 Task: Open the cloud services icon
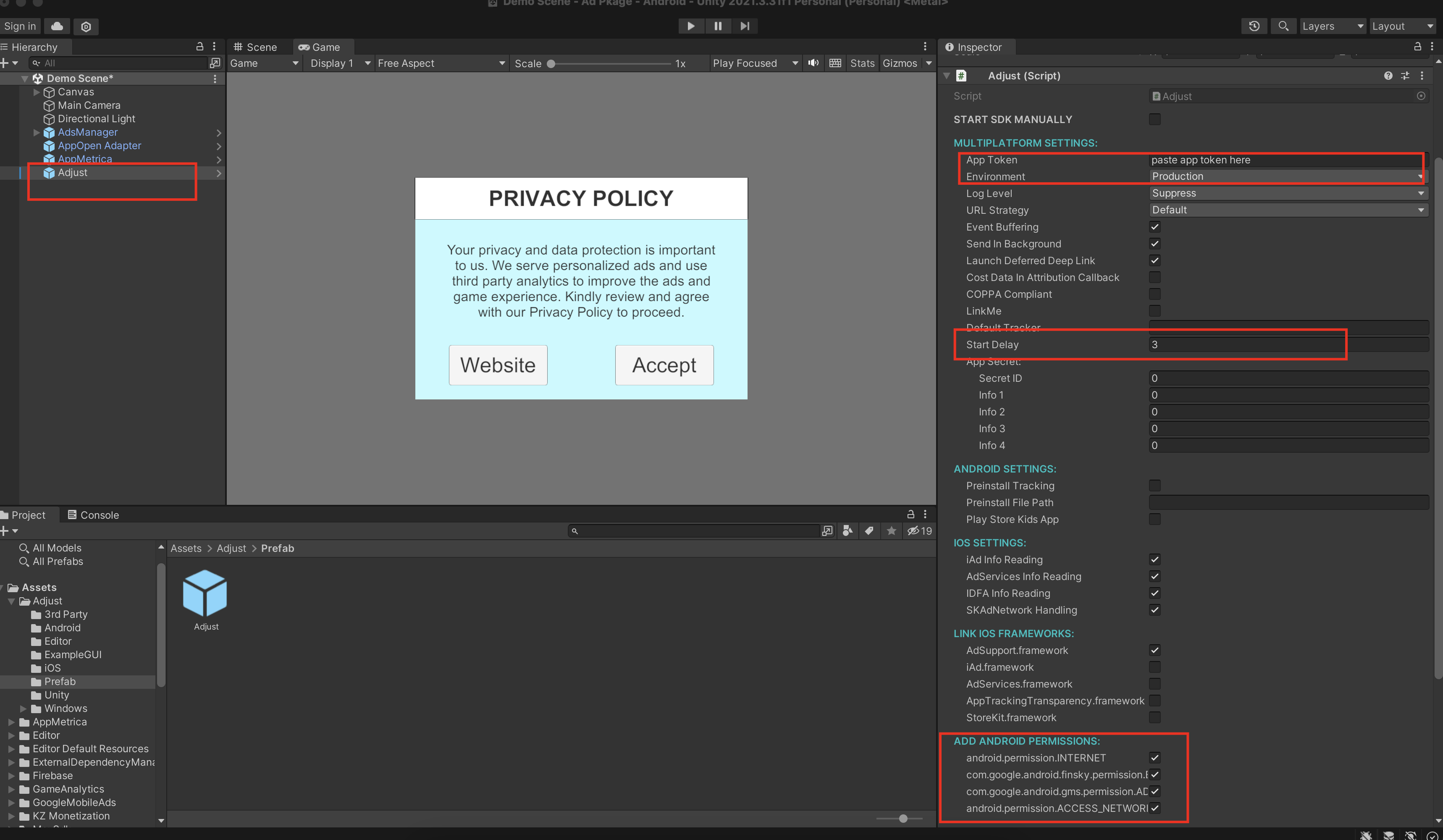pos(57,26)
